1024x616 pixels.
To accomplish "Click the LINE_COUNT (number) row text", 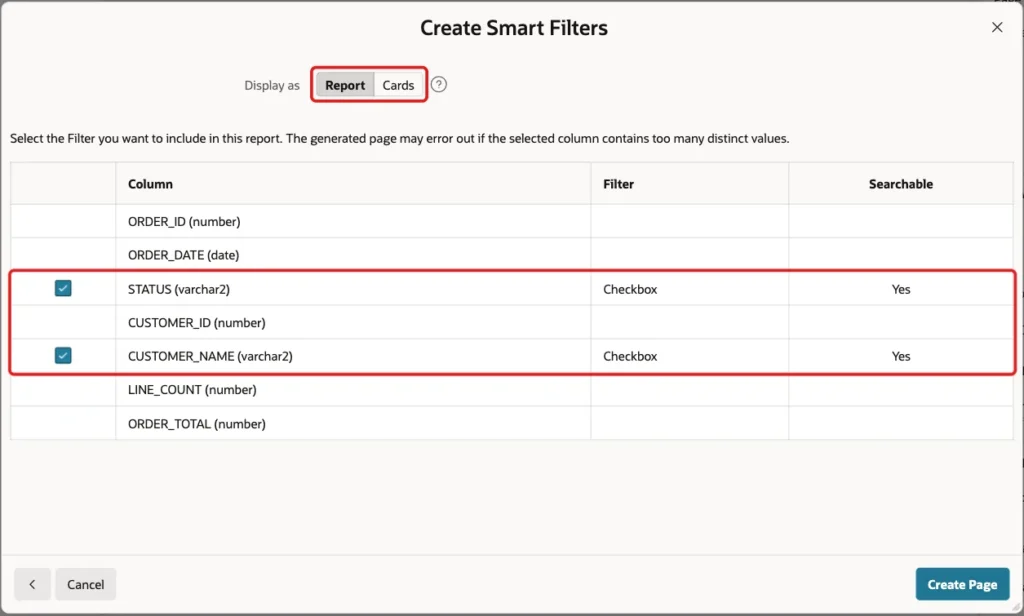I will pyautogui.click(x=192, y=389).
